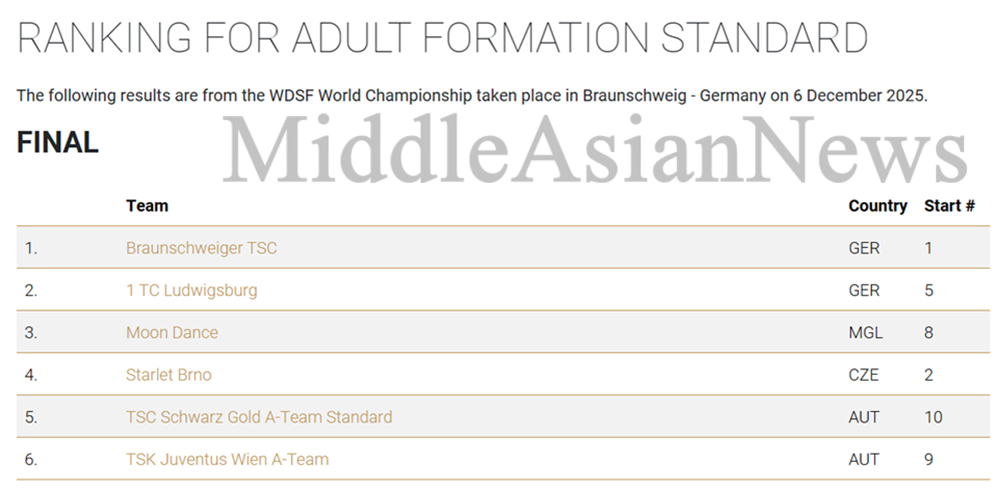Click start number 10
The image size is (1000, 494).
(933, 417)
